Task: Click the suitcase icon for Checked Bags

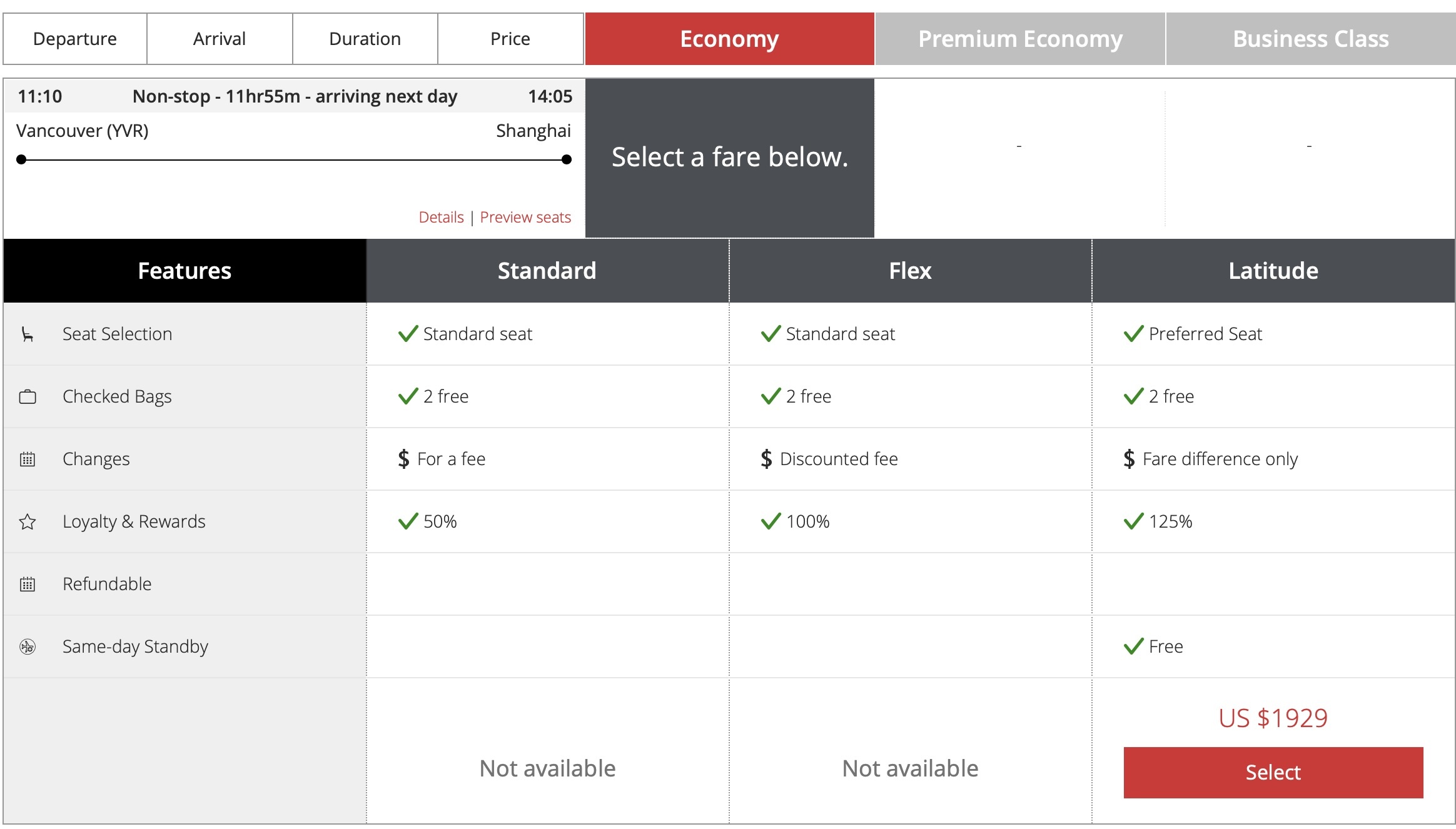Action: [x=28, y=397]
